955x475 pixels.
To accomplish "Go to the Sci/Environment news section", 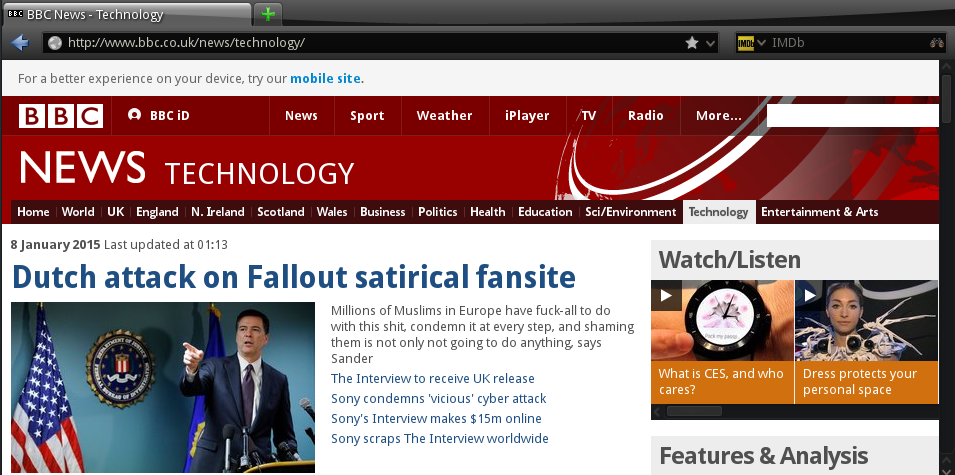I will pyautogui.click(x=630, y=212).
